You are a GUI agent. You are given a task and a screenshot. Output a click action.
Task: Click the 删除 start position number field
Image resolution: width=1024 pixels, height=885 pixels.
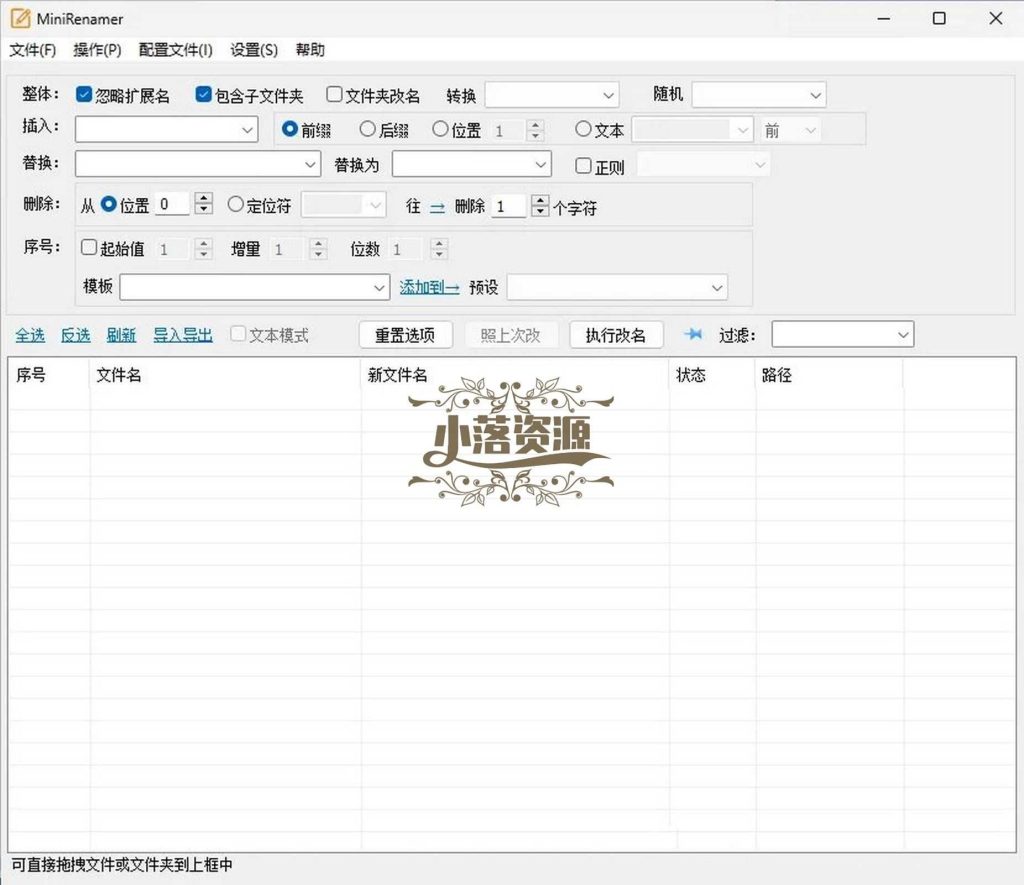pos(173,204)
